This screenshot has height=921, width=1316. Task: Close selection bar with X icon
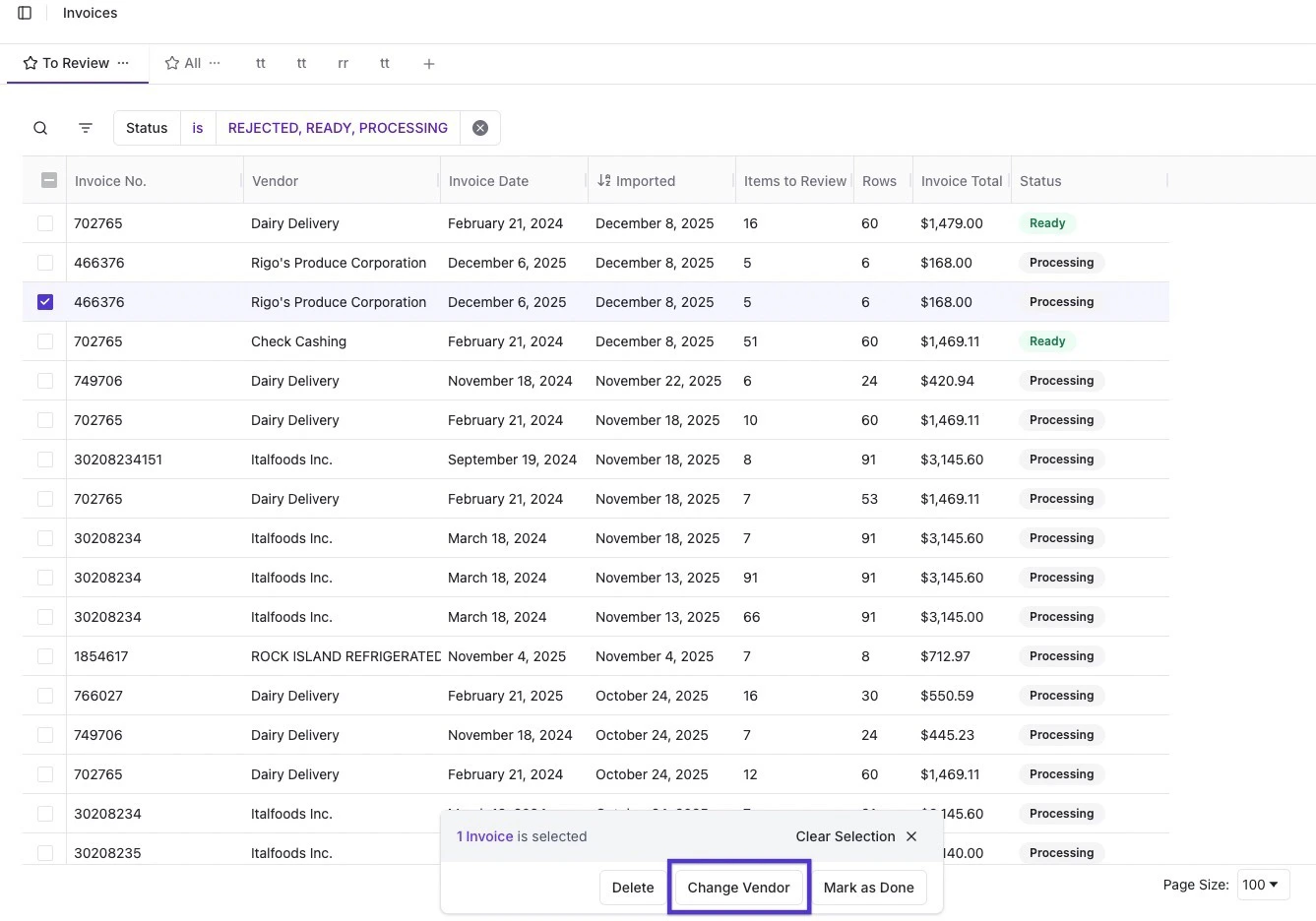click(x=911, y=836)
